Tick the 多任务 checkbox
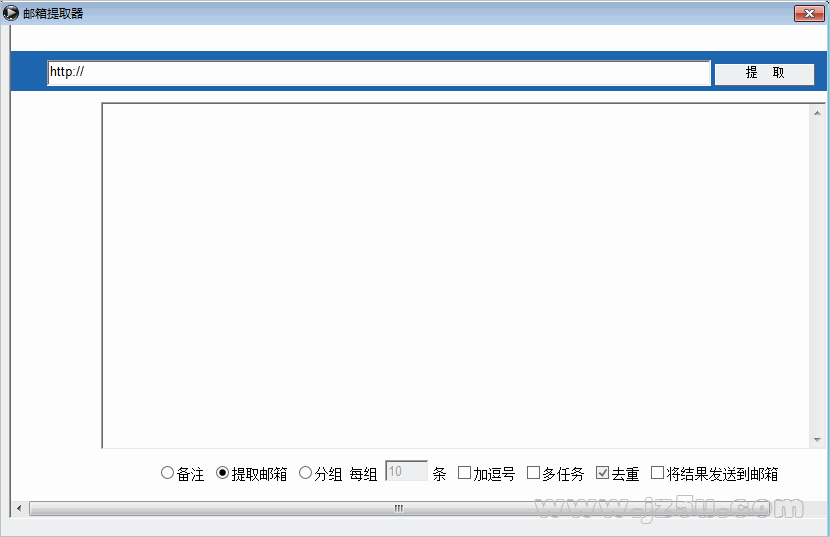Screen dimensions: 830x537 click(533, 473)
